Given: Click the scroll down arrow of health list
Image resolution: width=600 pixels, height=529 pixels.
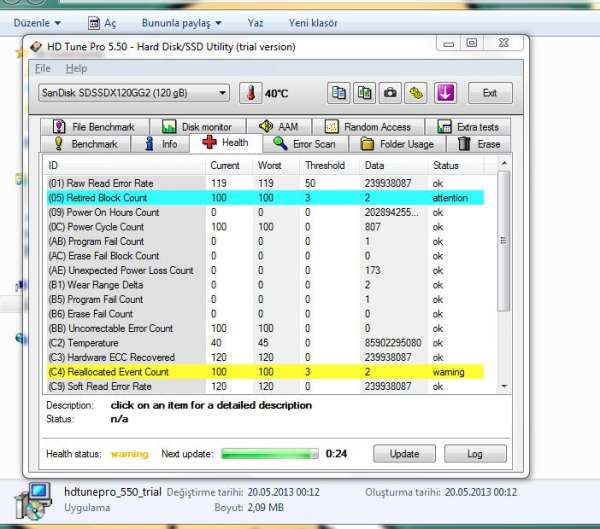Looking at the screenshot, I should (x=504, y=386).
